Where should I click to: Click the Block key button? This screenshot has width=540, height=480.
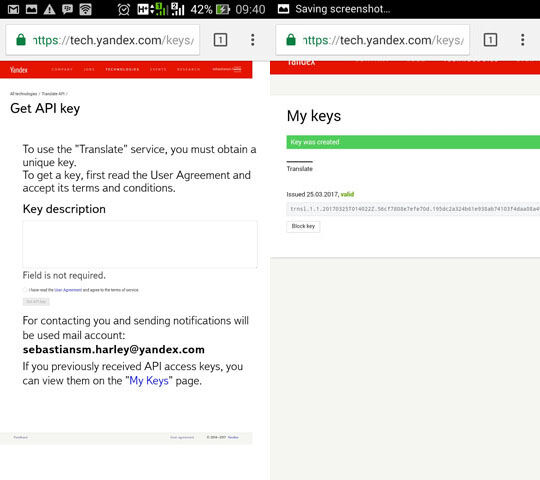tap(303, 226)
